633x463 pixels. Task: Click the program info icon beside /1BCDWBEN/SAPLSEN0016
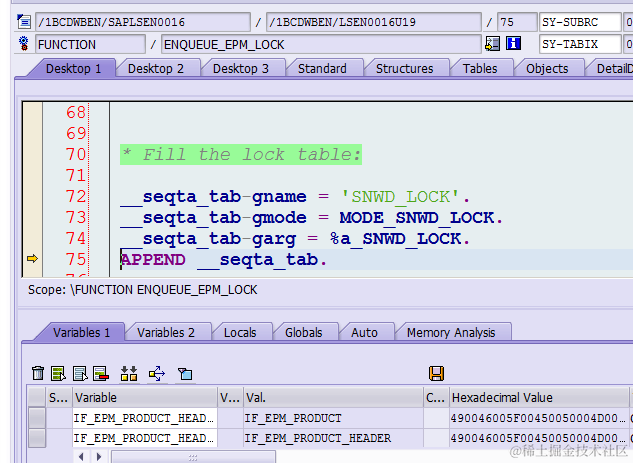23,22
